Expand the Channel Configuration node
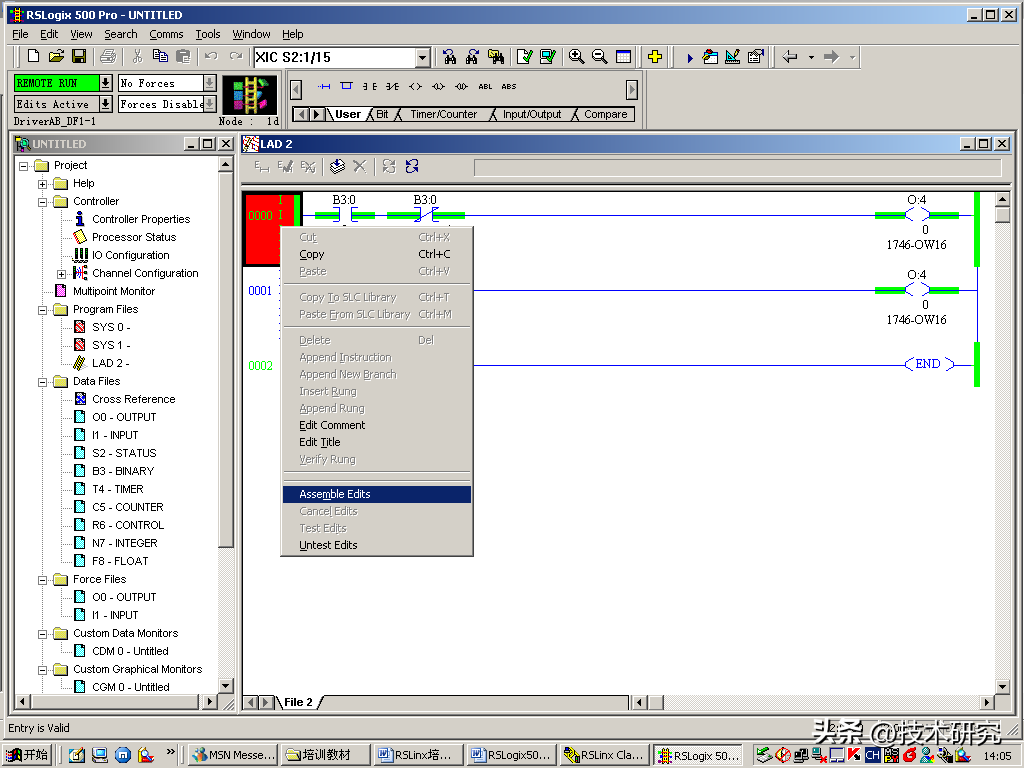This screenshot has height=768, width=1024. click(x=62, y=274)
